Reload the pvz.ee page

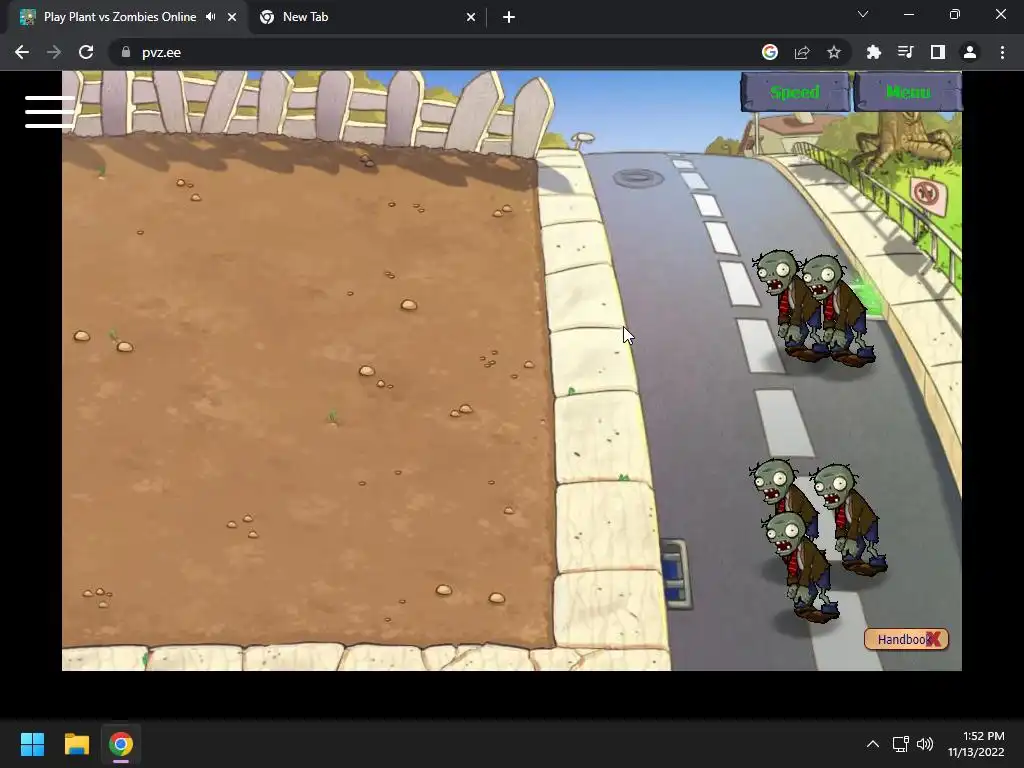point(86,52)
